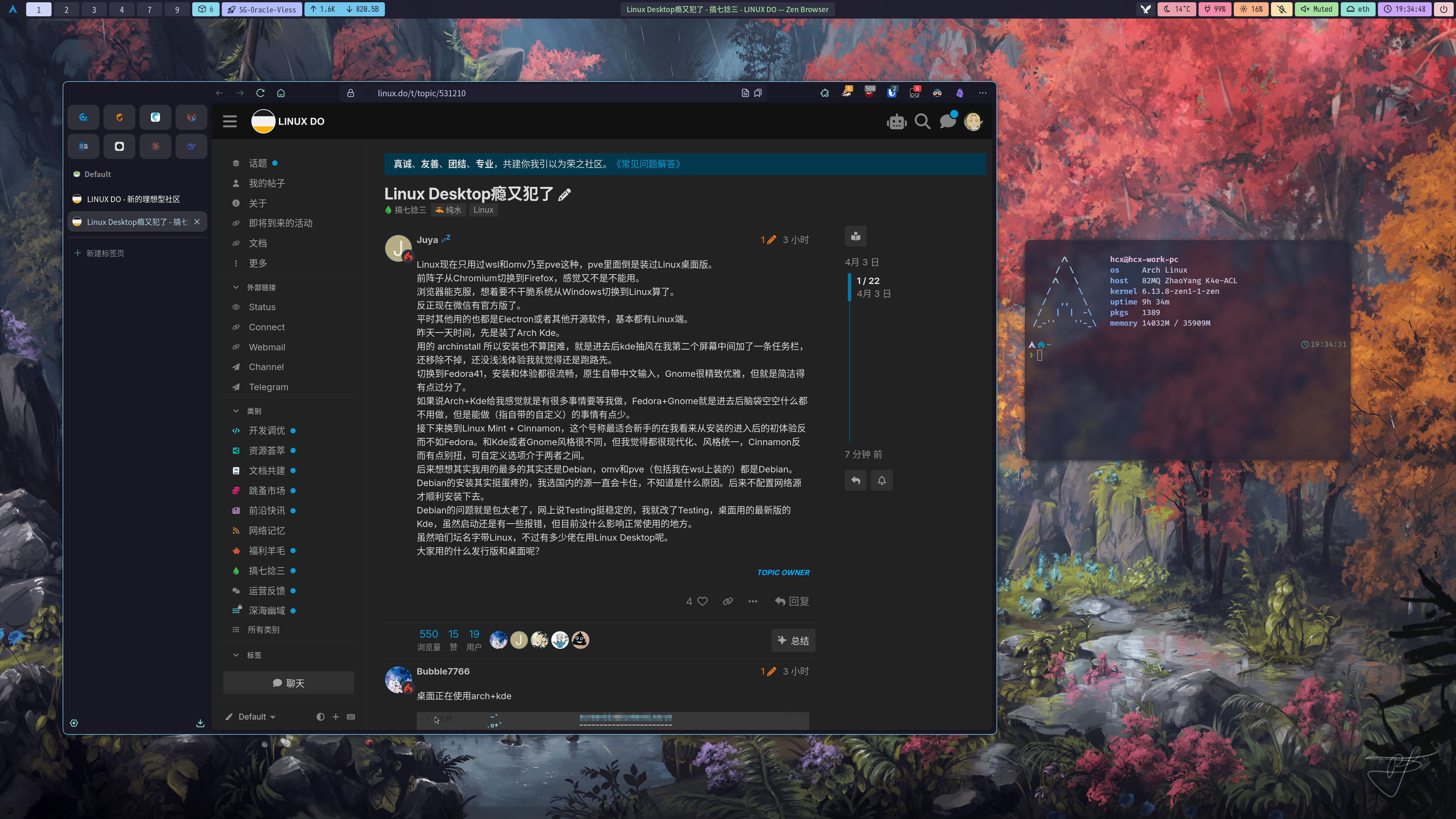Expand the 标签 section
This screenshot has width=1456, height=819.
point(248,655)
